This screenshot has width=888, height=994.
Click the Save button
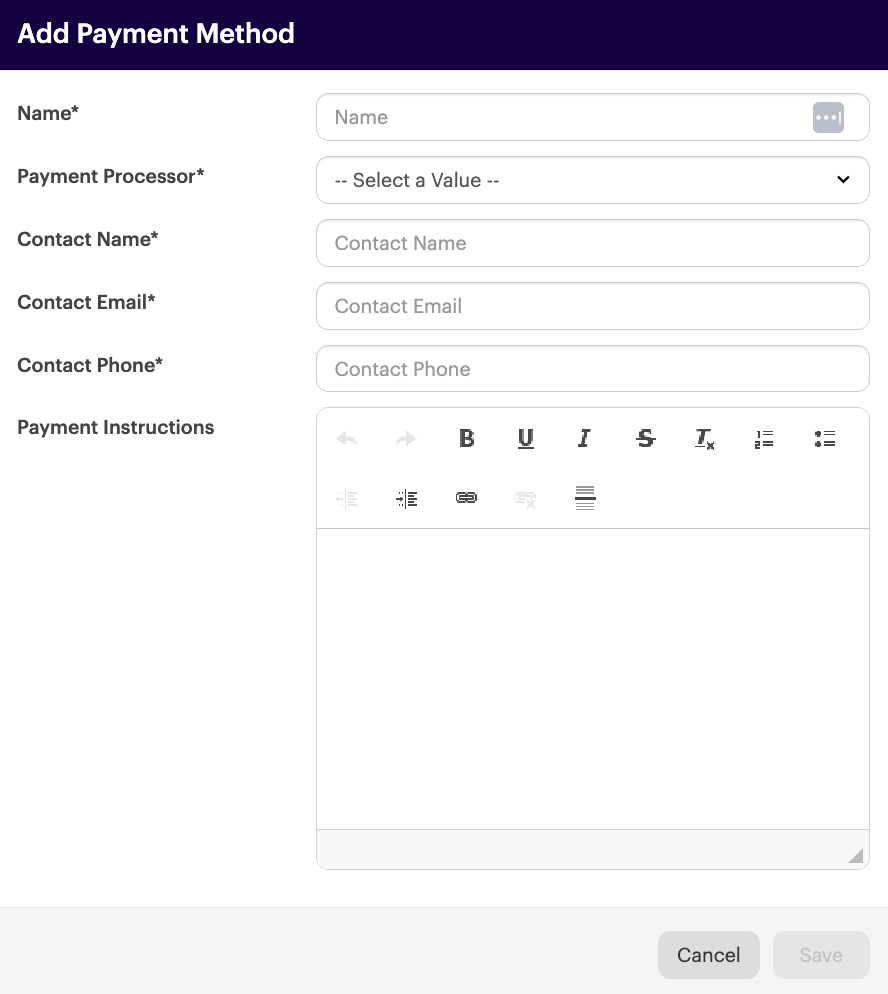(820, 955)
